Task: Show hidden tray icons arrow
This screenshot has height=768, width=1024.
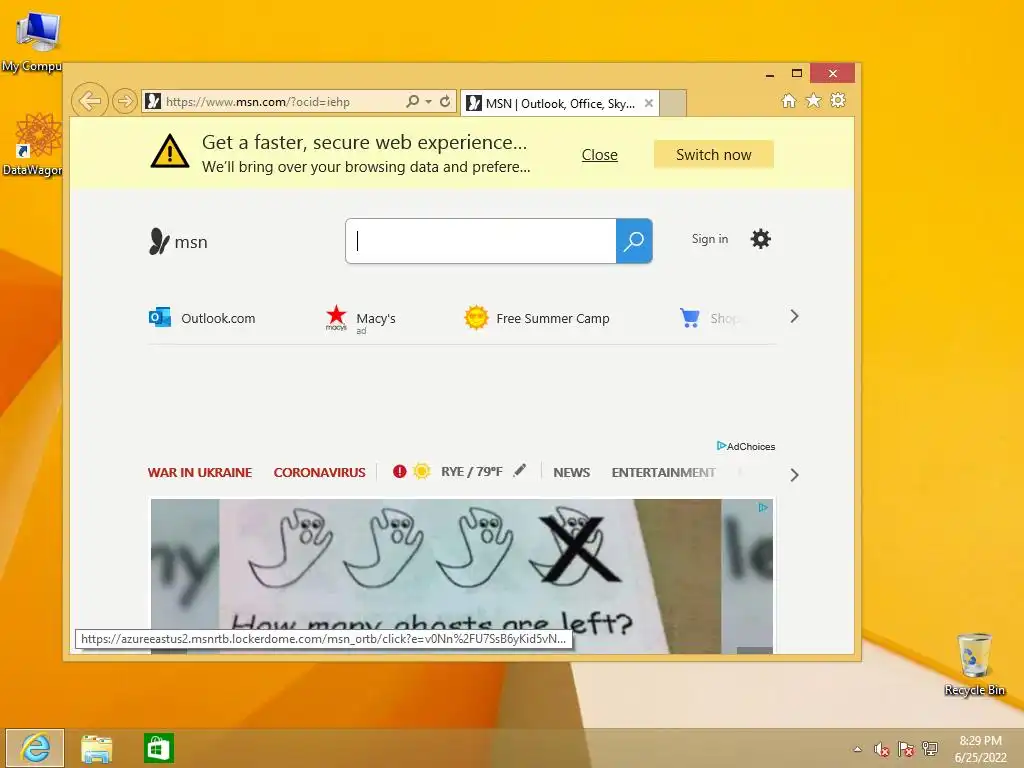Action: 857,749
